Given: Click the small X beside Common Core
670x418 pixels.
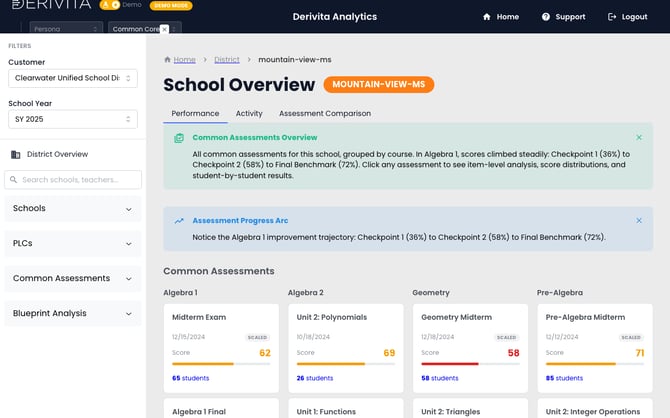Looking at the screenshot, I should point(164,29).
